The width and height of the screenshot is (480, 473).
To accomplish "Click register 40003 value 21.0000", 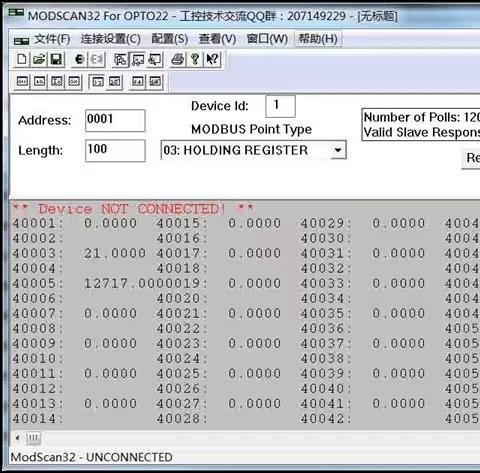I will [114, 253].
